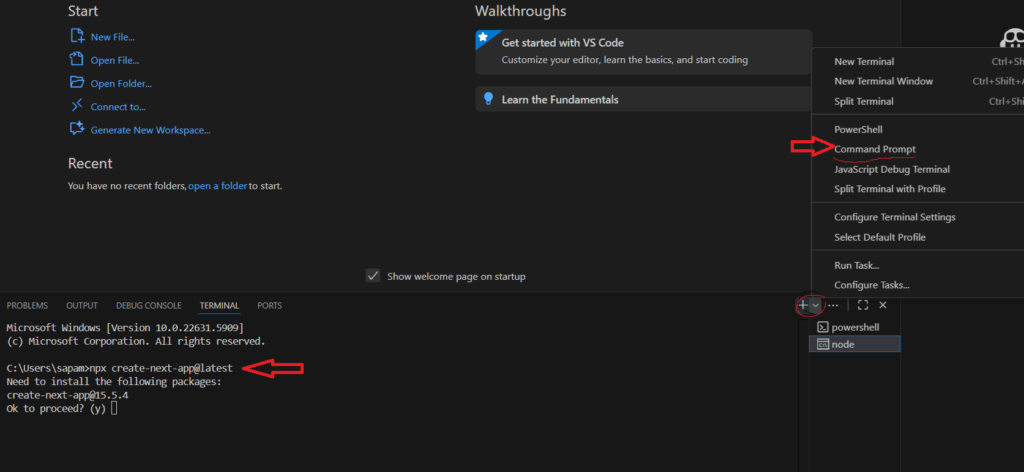Viewport: 1024px width, 472px height.
Task: Click the Generate New Workspace icon
Action: click(77, 129)
